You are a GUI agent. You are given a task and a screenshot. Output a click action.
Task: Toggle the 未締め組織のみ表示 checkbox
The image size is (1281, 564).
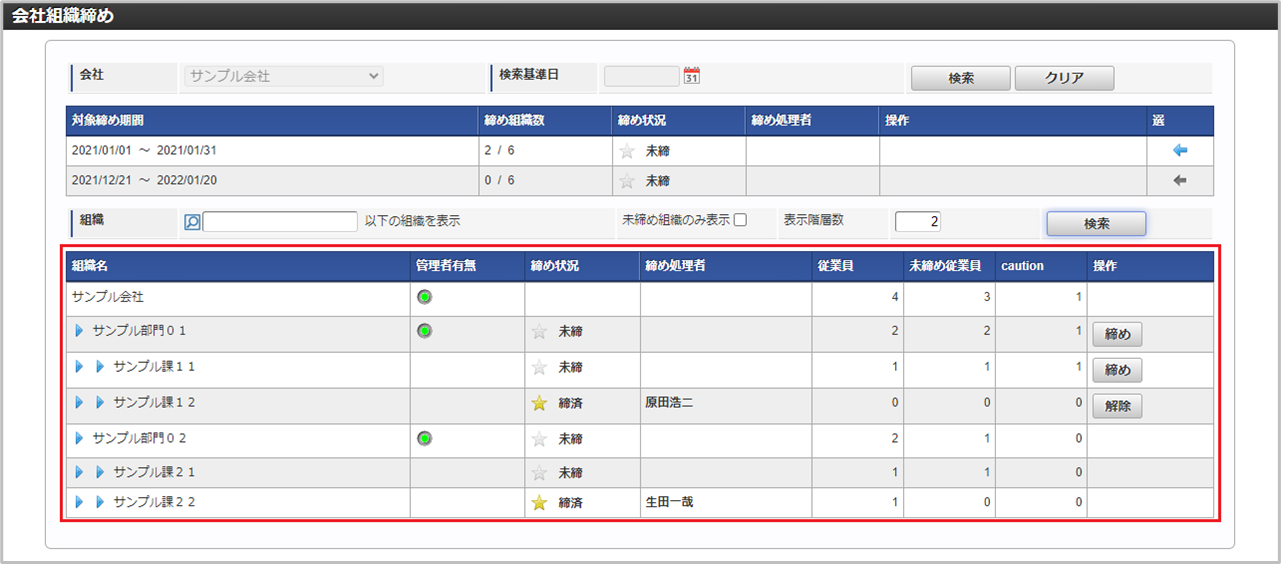pos(740,221)
